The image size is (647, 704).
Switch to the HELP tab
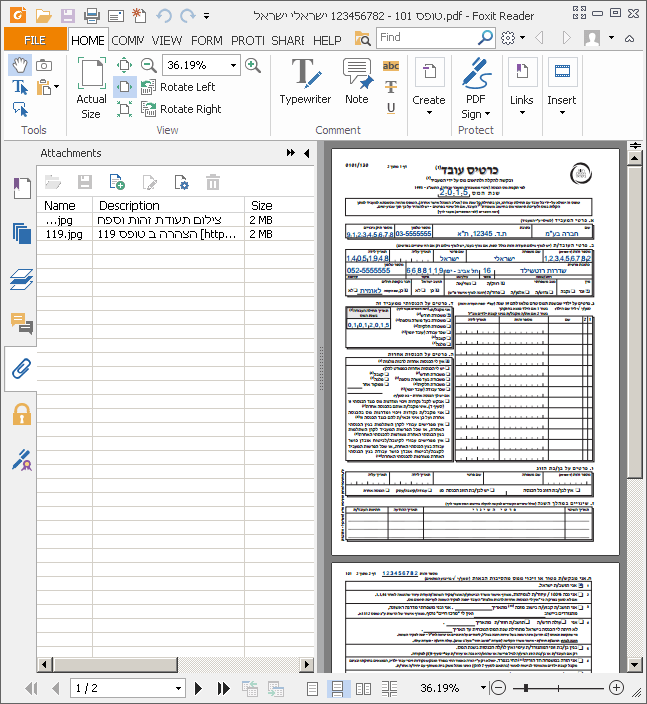coord(327,40)
